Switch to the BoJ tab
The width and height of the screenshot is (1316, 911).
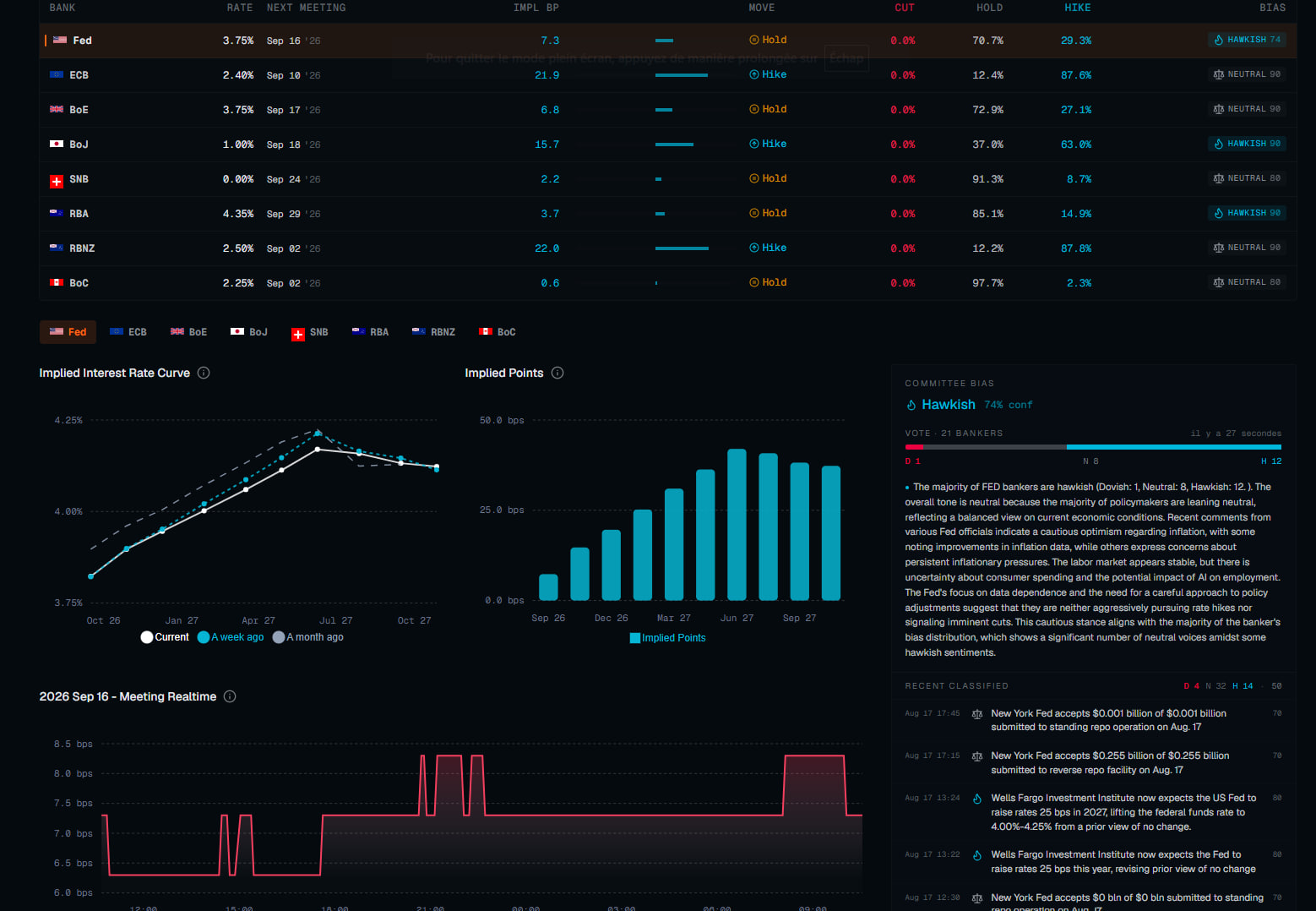pos(249,332)
